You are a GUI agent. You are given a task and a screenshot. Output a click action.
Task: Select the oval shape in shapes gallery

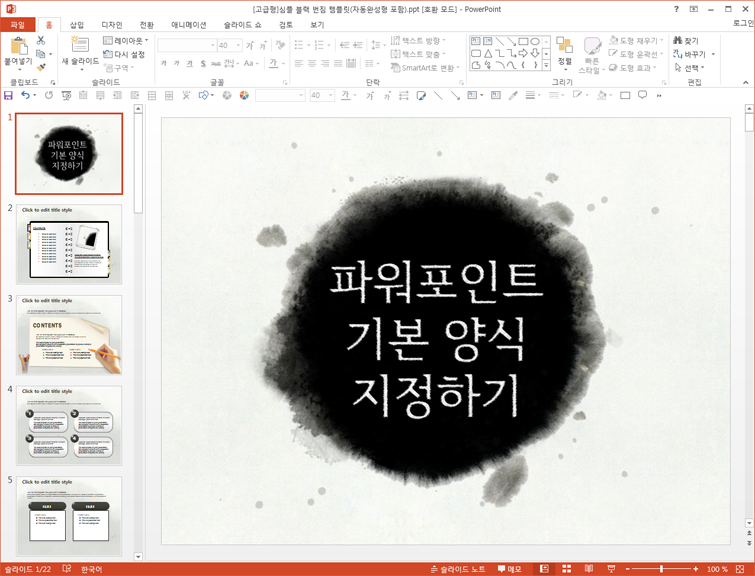(535, 41)
